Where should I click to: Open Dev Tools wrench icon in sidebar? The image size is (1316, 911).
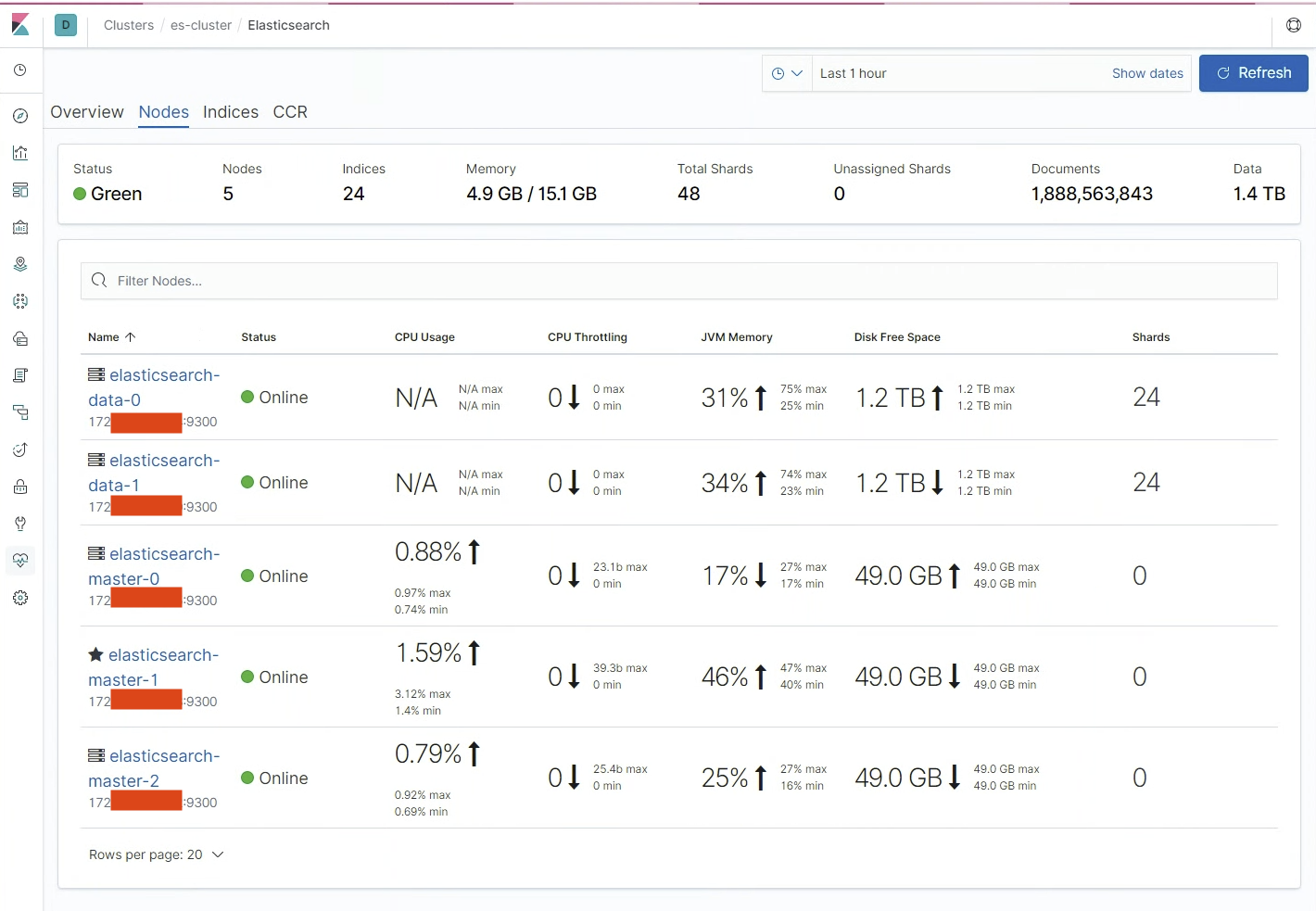20,524
